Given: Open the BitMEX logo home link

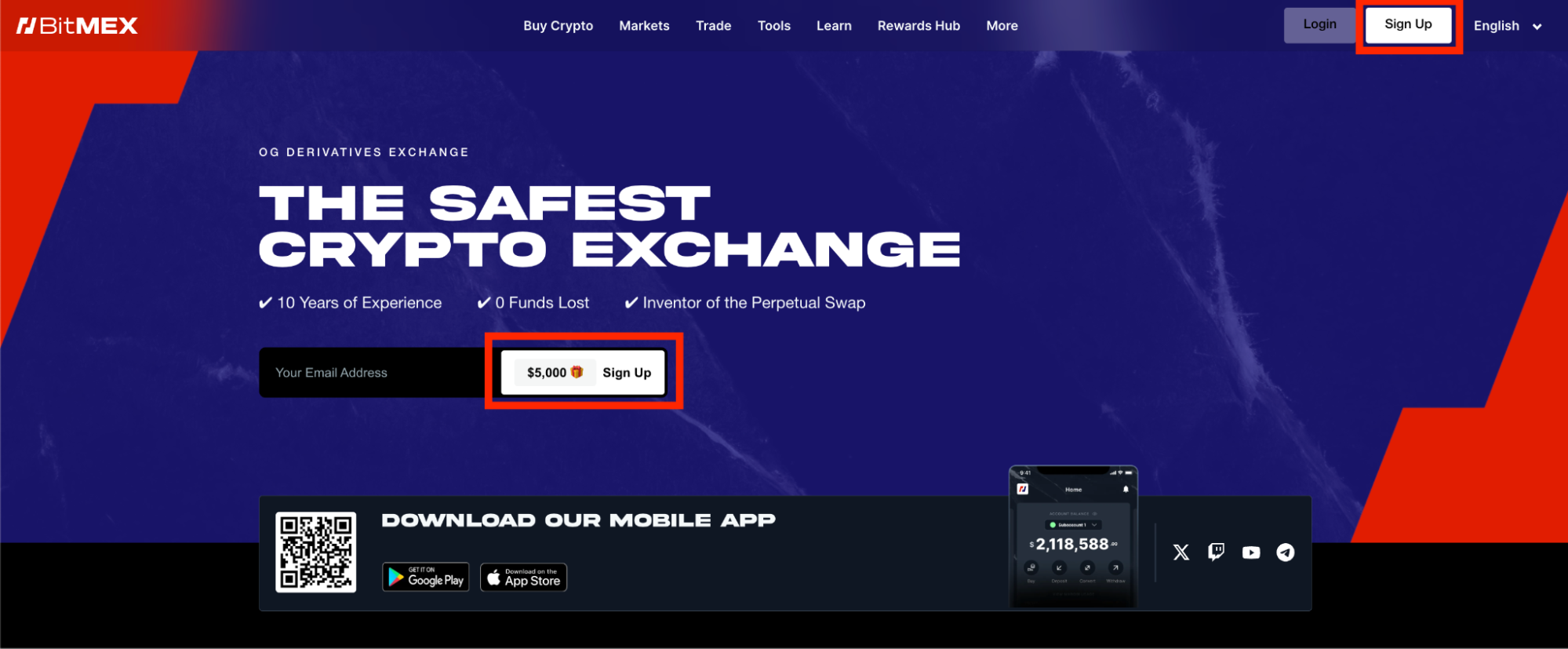Looking at the screenshot, I should [77, 26].
